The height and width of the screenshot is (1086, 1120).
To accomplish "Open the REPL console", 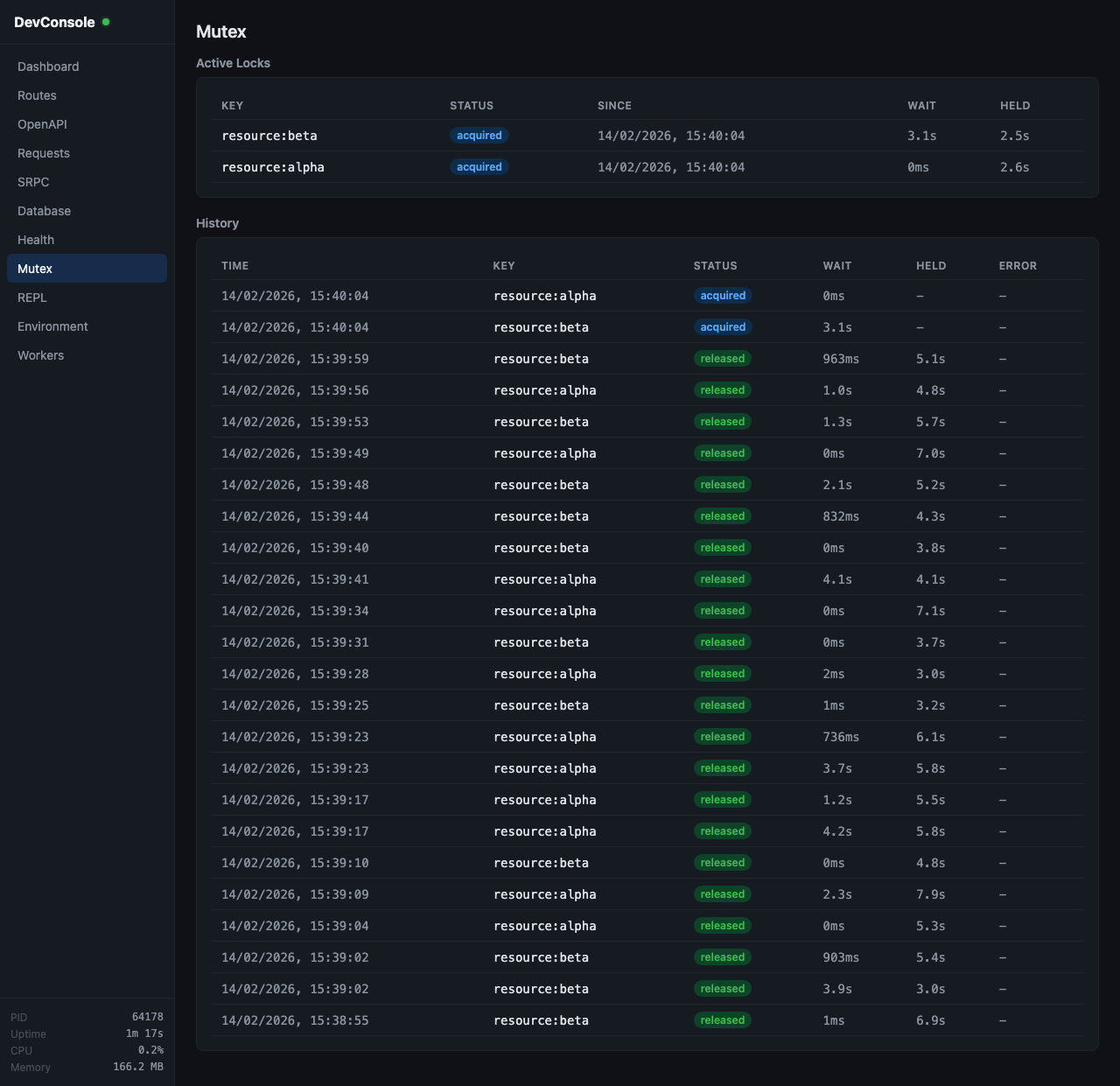I will (x=31, y=298).
